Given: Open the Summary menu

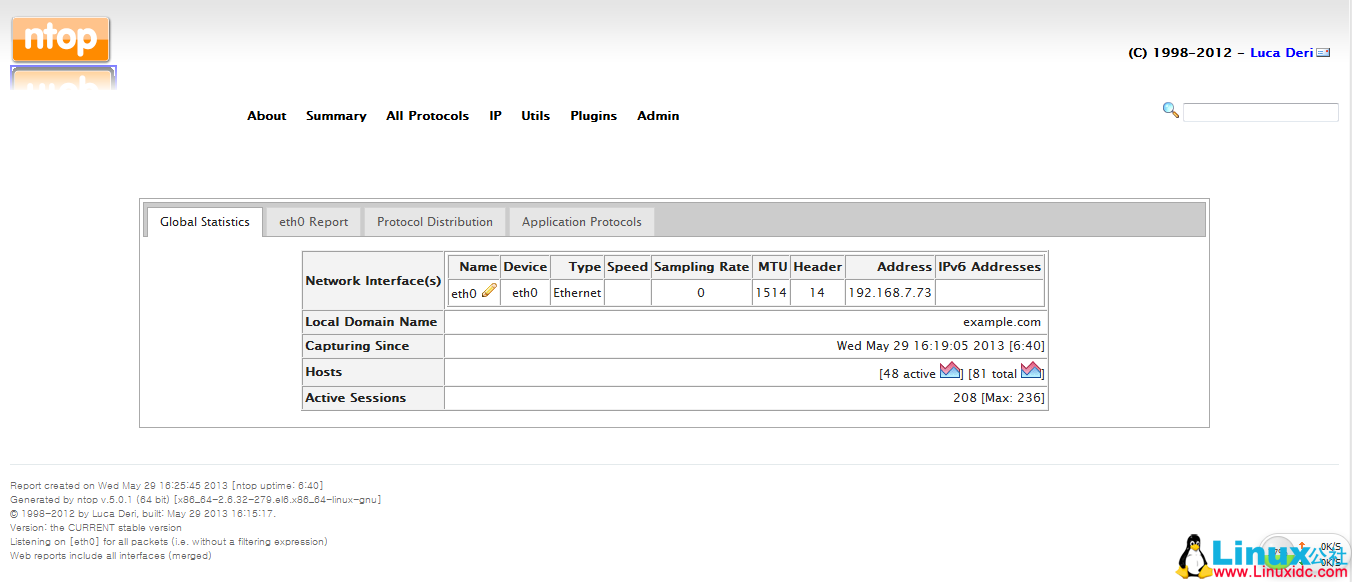Looking at the screenshot, I should pyautogui.click(x=336, y=116).
